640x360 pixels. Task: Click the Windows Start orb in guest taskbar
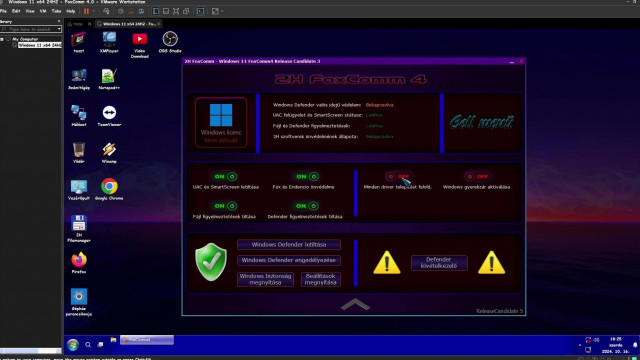pyautogui.click(x=73, y=345)
